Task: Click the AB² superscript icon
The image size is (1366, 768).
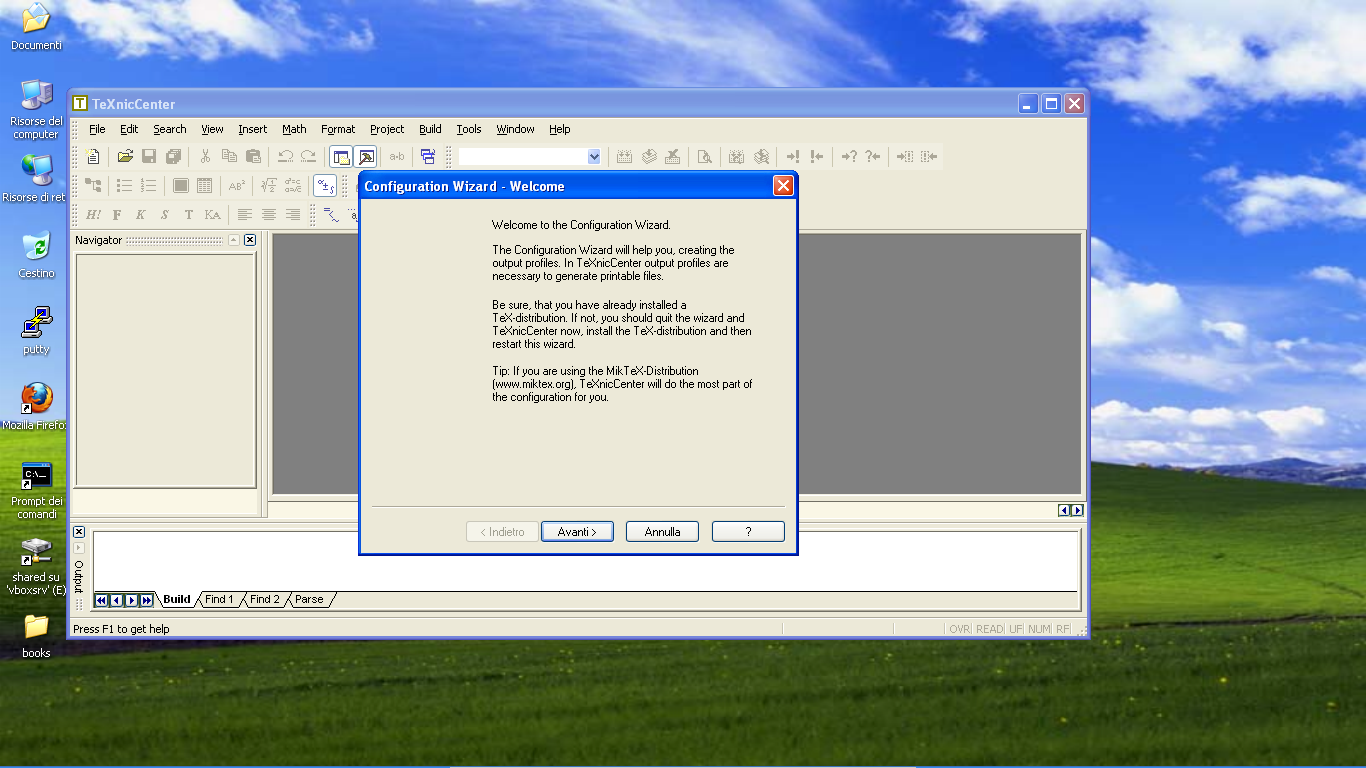Action: coord(237,185)
